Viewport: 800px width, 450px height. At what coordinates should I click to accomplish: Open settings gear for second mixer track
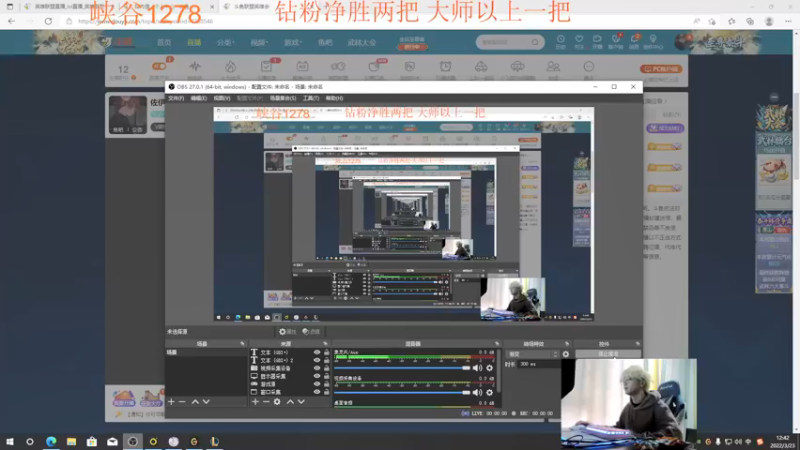(x=490, y=392)
